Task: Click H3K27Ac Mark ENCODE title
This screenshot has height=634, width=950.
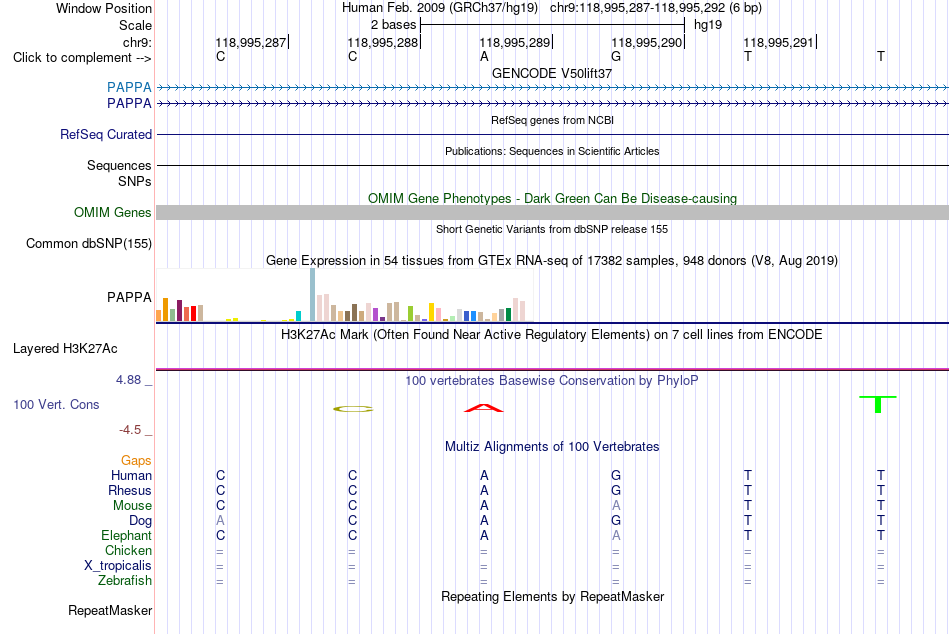Action: (x=552, y=335)
